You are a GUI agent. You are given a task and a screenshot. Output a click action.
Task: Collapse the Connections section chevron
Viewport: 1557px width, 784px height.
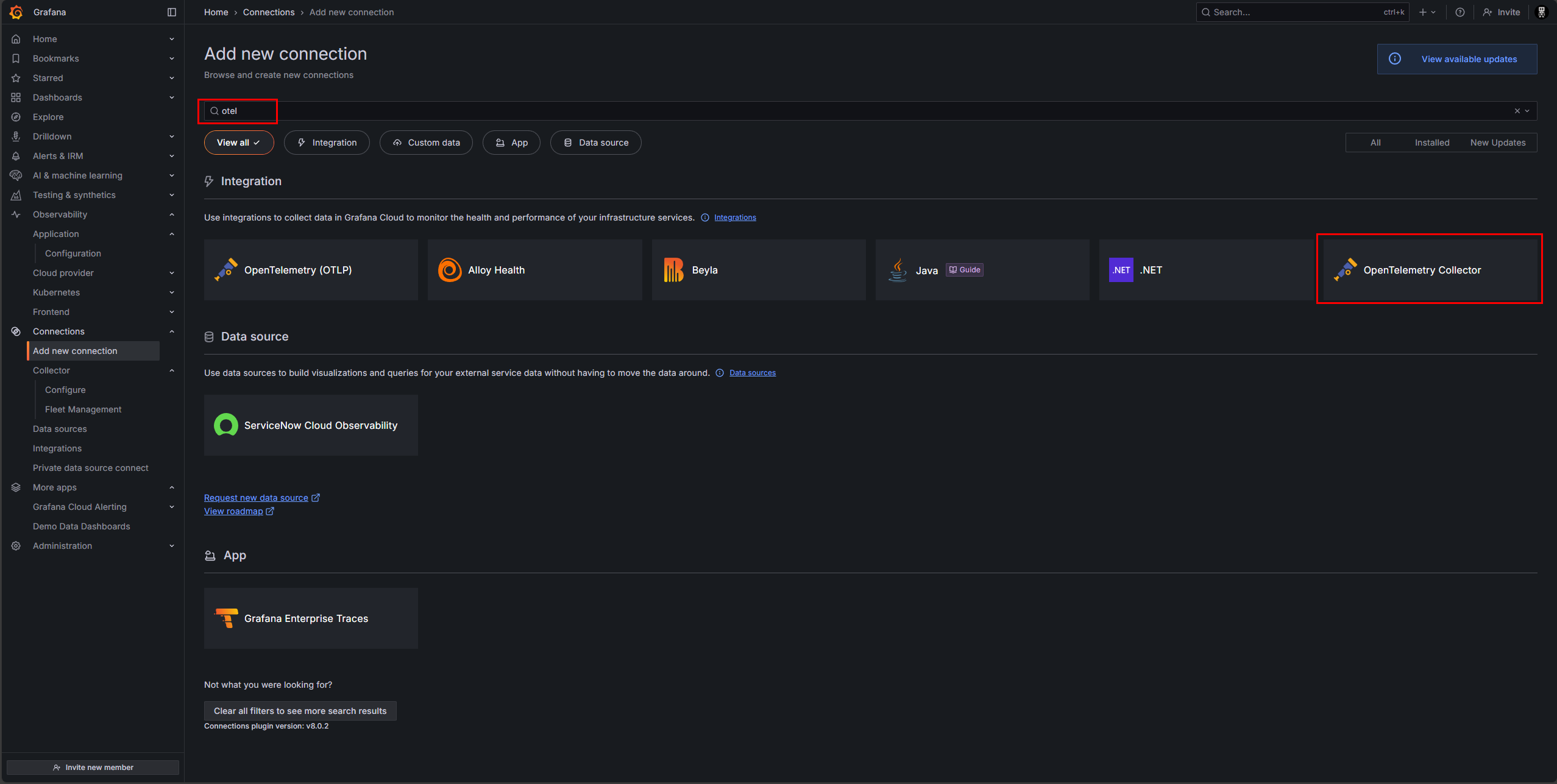[x=172, y=331]
